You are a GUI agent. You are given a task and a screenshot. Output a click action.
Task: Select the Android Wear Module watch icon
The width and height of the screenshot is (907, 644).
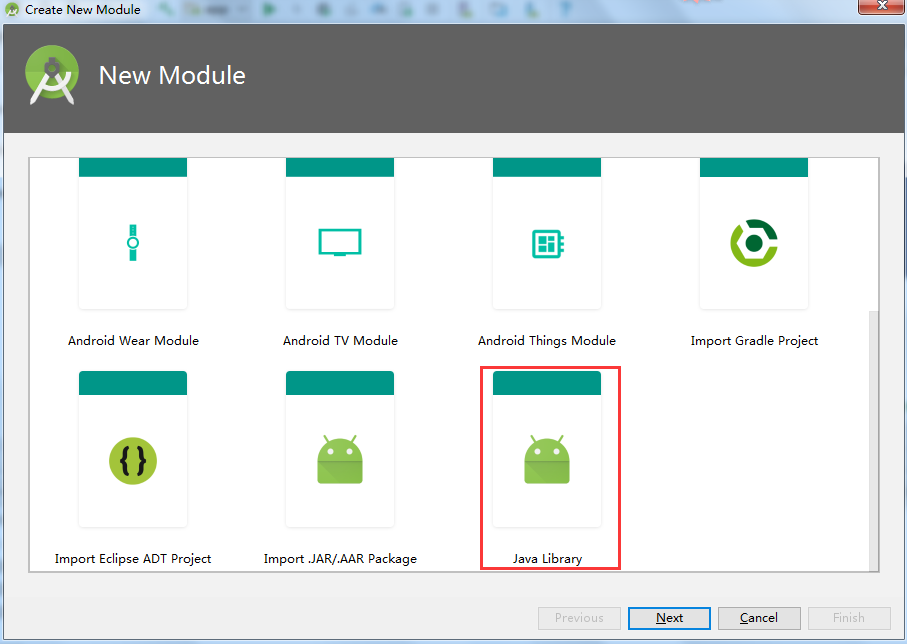pos(133,242)
